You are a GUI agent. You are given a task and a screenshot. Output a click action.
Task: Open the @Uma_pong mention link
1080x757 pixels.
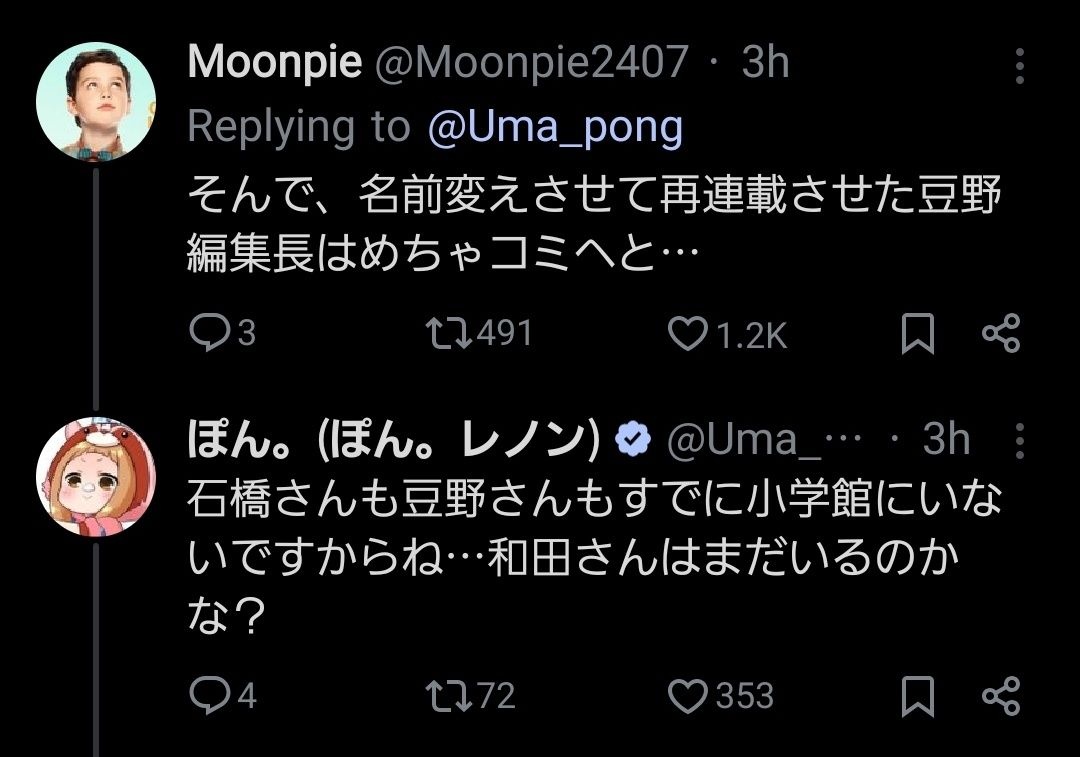(x=555, y=127)
